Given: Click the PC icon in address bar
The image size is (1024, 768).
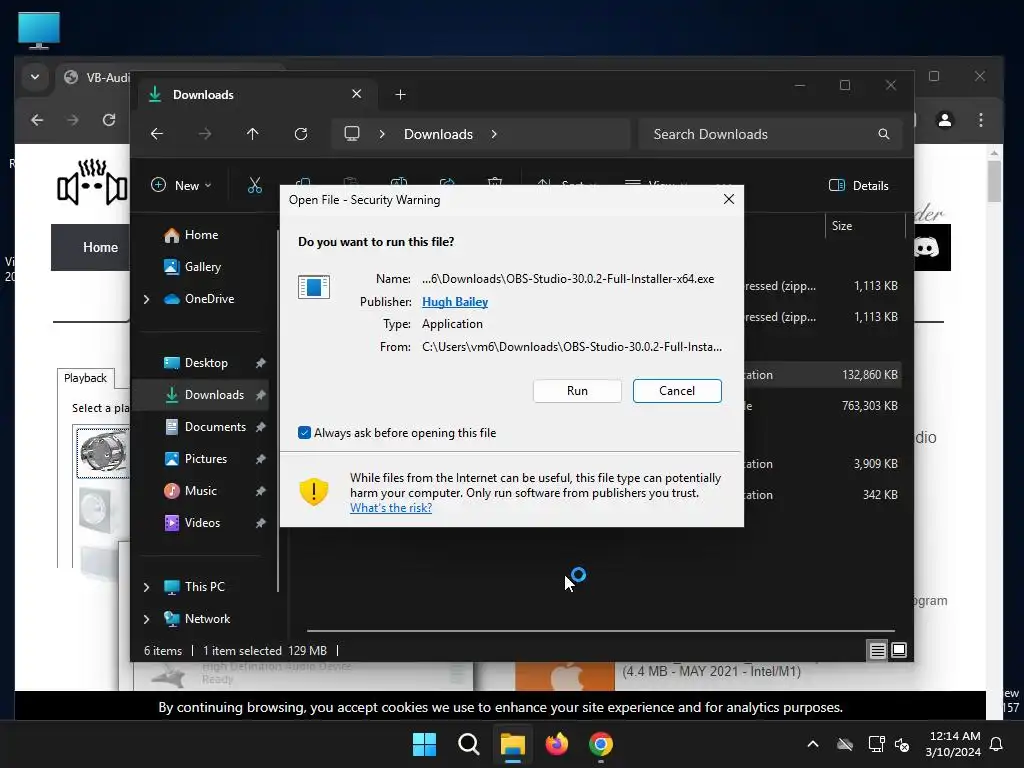Looking at the screenshot, I should tap(352, 134).
